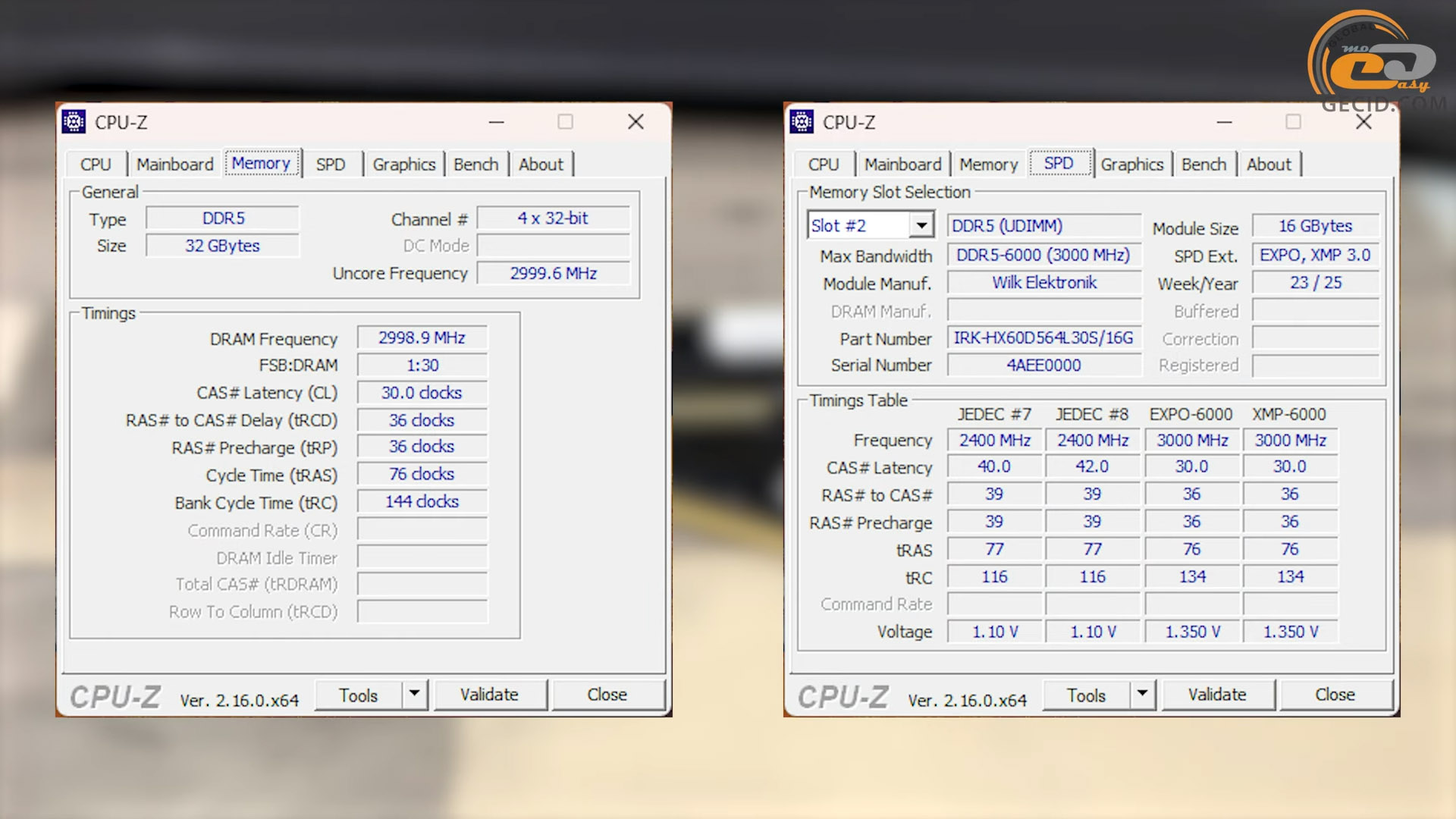The height and width of the screenshot is (819, 1456).
Task: Click the Part Number field IRK-HX60D564L30S/16G
Action: (1043, 338)
